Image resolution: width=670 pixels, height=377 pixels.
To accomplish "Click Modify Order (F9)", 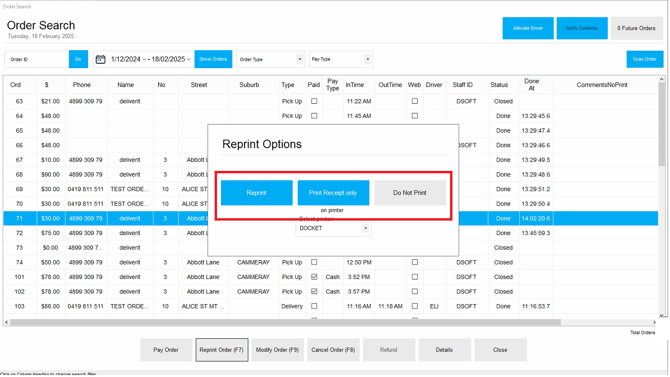I will (277, 350).
